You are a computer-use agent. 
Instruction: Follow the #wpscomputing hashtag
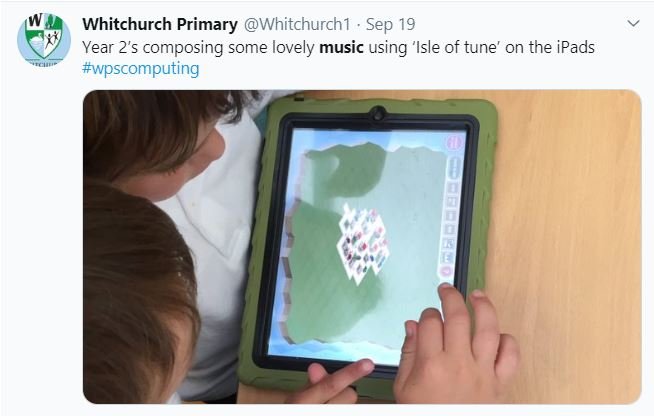click(x=141, y=68)
